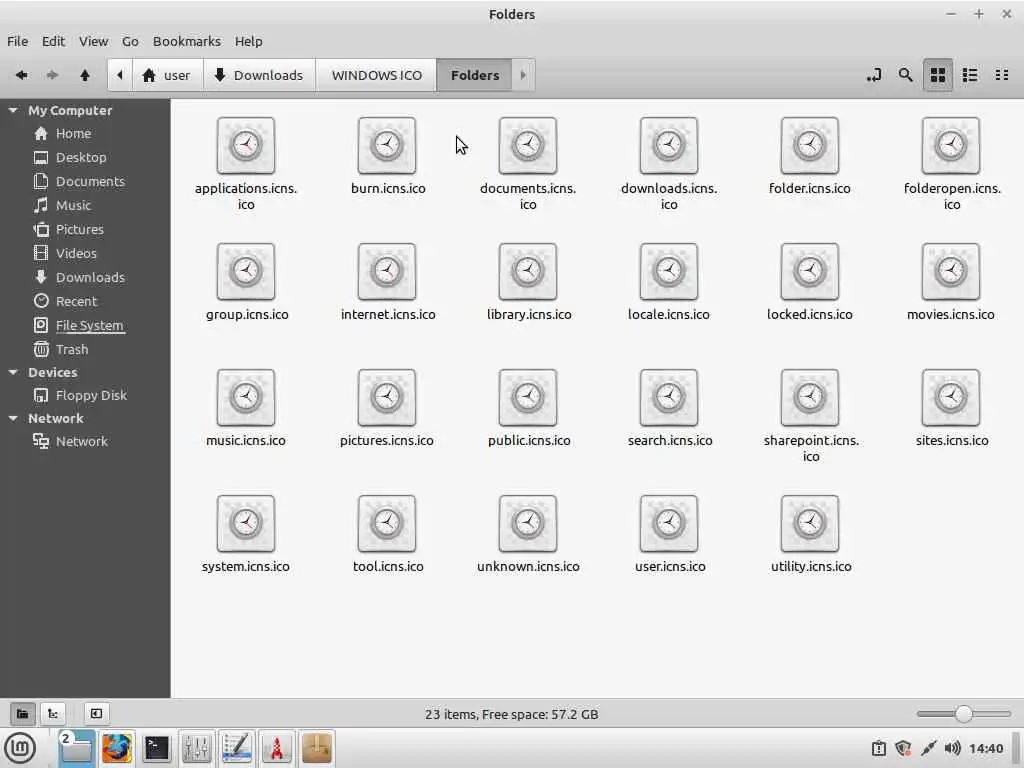1024x768 pixels.
Task: Open the search magnifier in toolbar
Action: [x=905, y=75]
